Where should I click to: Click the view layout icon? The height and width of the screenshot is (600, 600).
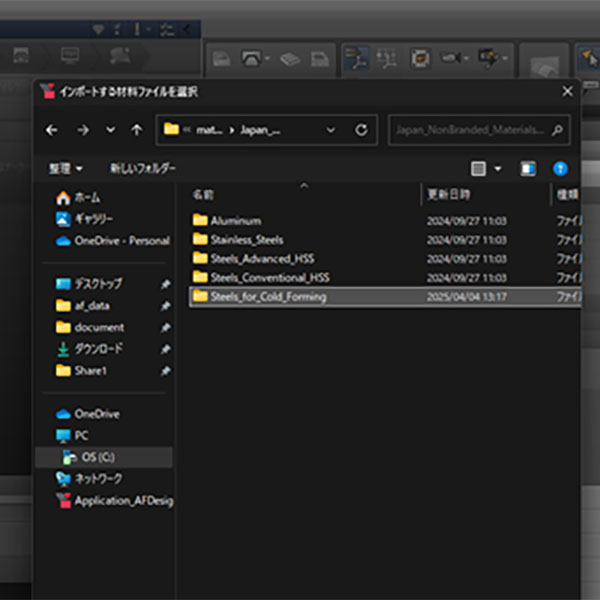(478, 168)
